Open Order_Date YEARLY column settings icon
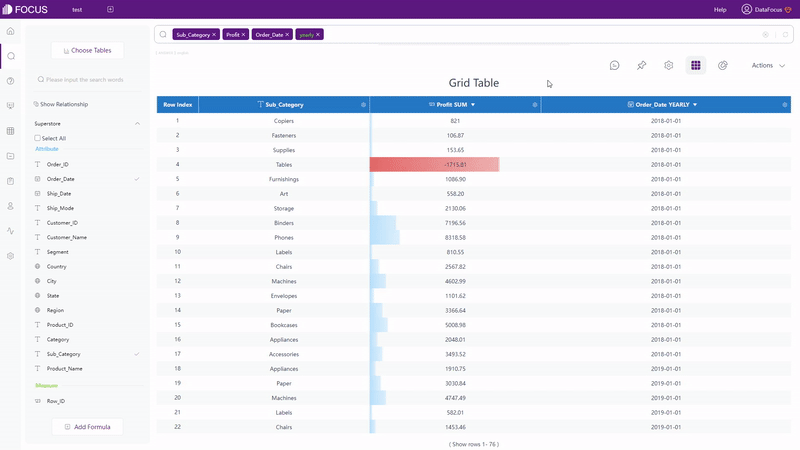 click(785, 105)
